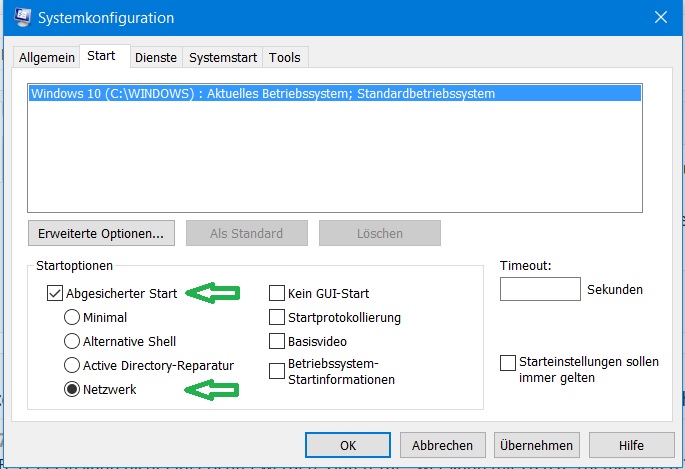Click the Systemkonfiguration title bar icon

pyautogui.click(x=22, y=17)
